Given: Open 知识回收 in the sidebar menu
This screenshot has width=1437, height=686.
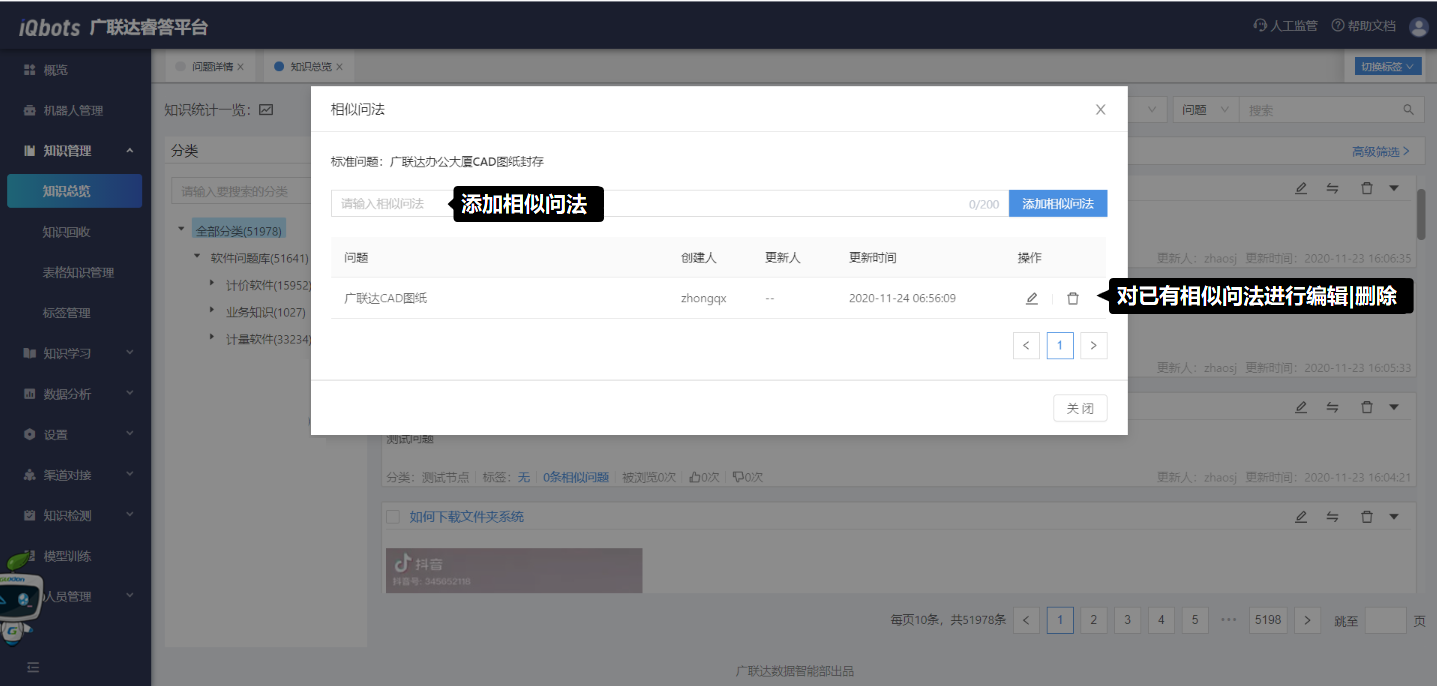Looking at the screenshot, I should pos(67,232).
